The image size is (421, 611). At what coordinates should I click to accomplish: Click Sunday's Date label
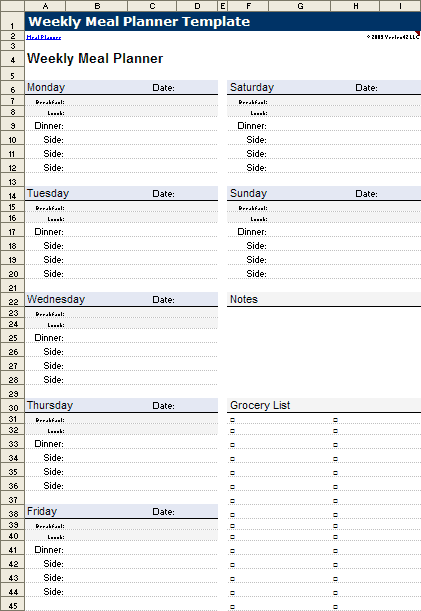[x=366, y=194]
